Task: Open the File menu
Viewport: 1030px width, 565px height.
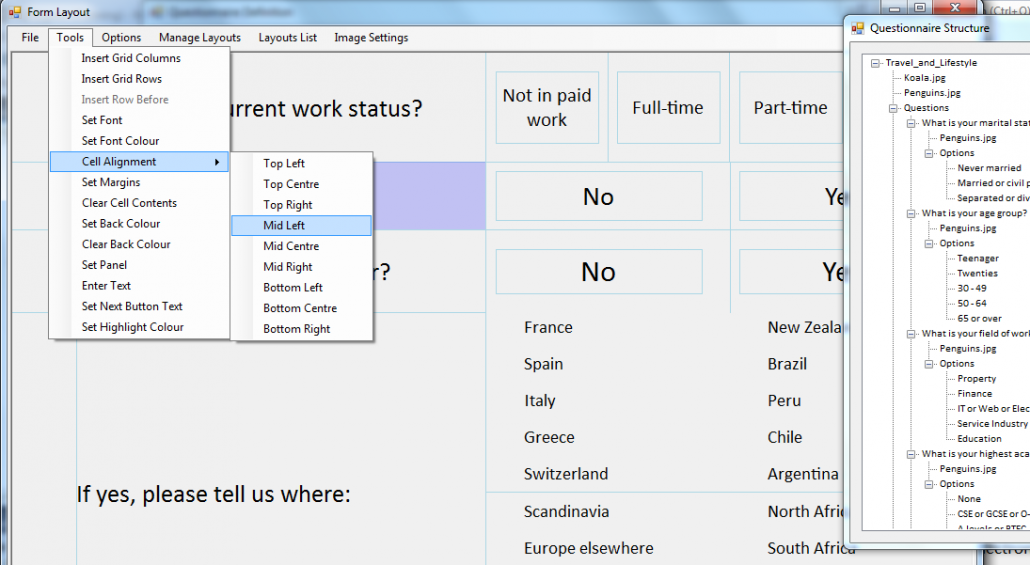Action: (x=30, y=38)
